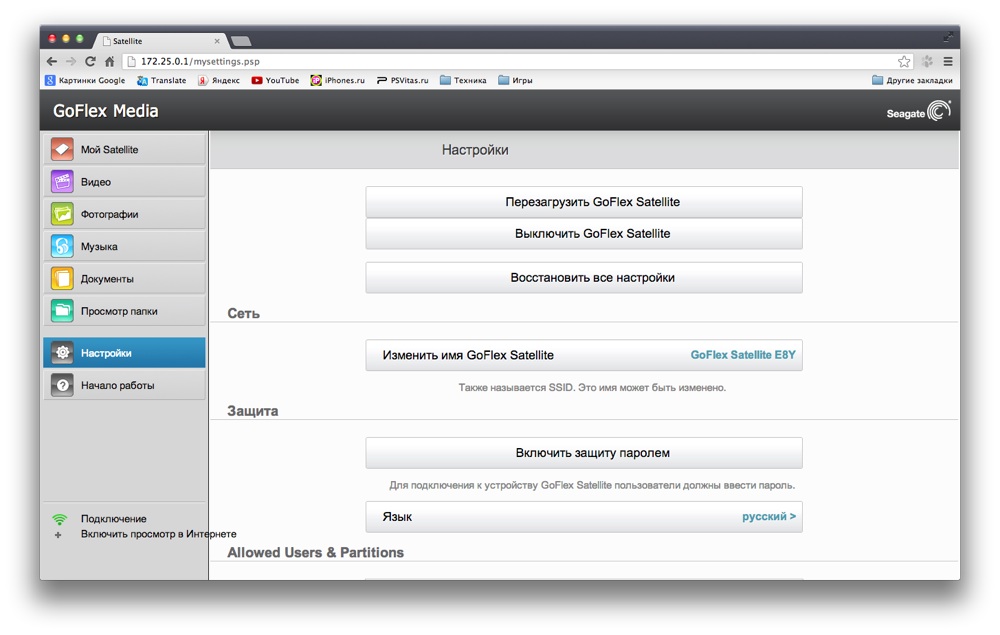The image size is (1000, 635).
Task: Click the green Wi-Fi Подключение icon
Action: (59, 519)
